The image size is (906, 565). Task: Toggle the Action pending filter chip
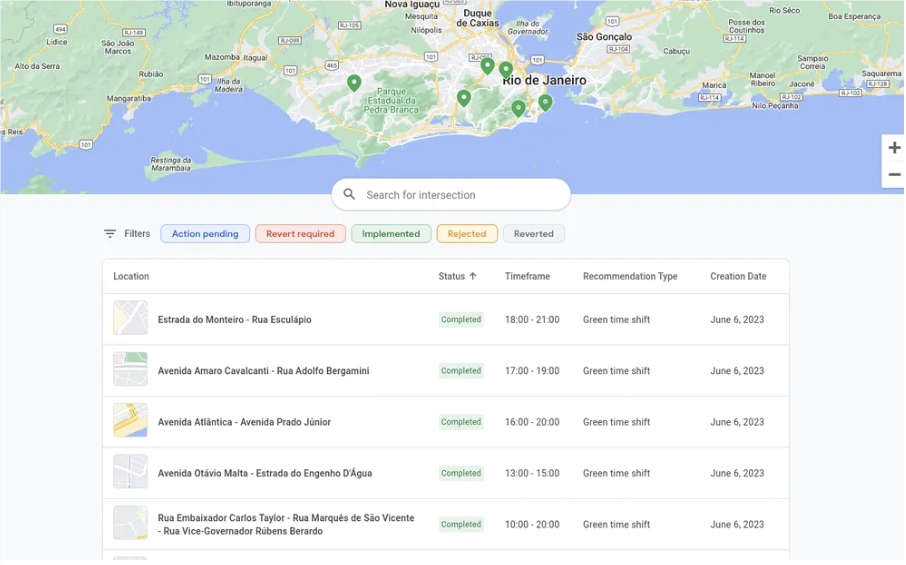205,234
